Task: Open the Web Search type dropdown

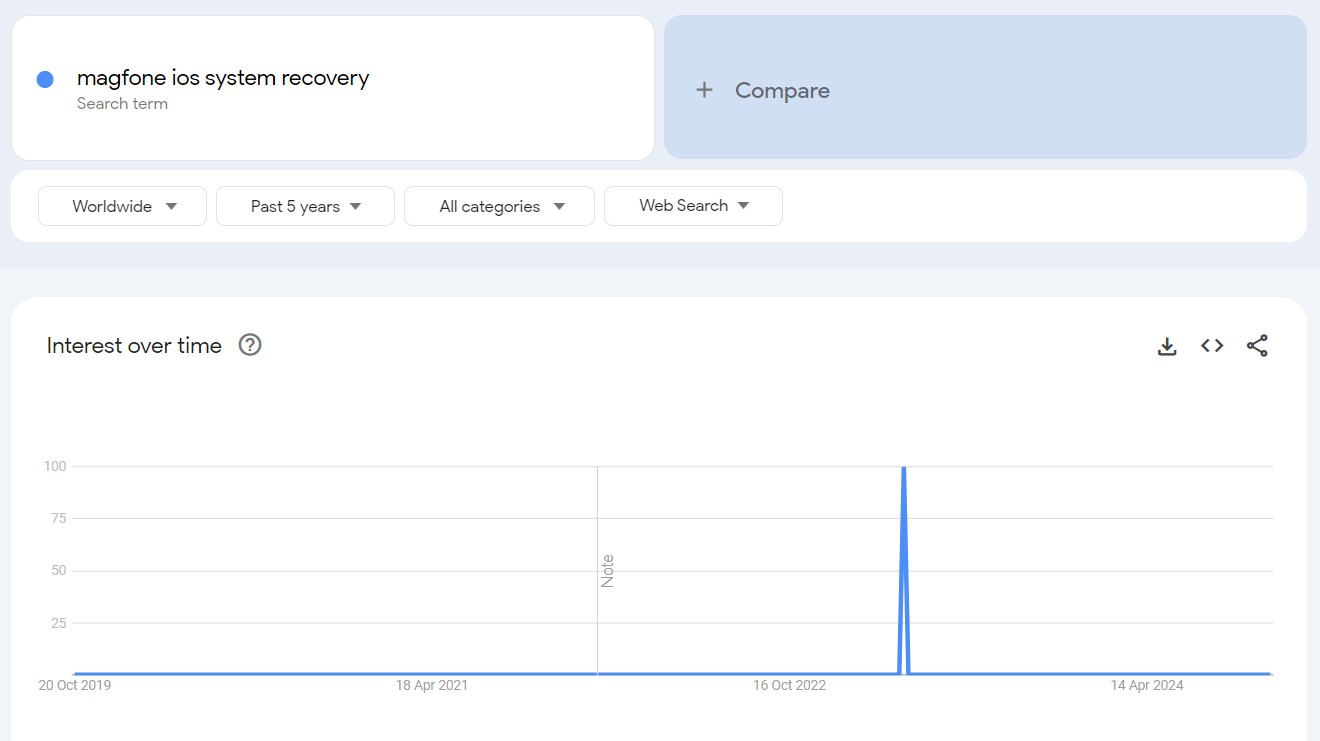Action: click(693, 206)
